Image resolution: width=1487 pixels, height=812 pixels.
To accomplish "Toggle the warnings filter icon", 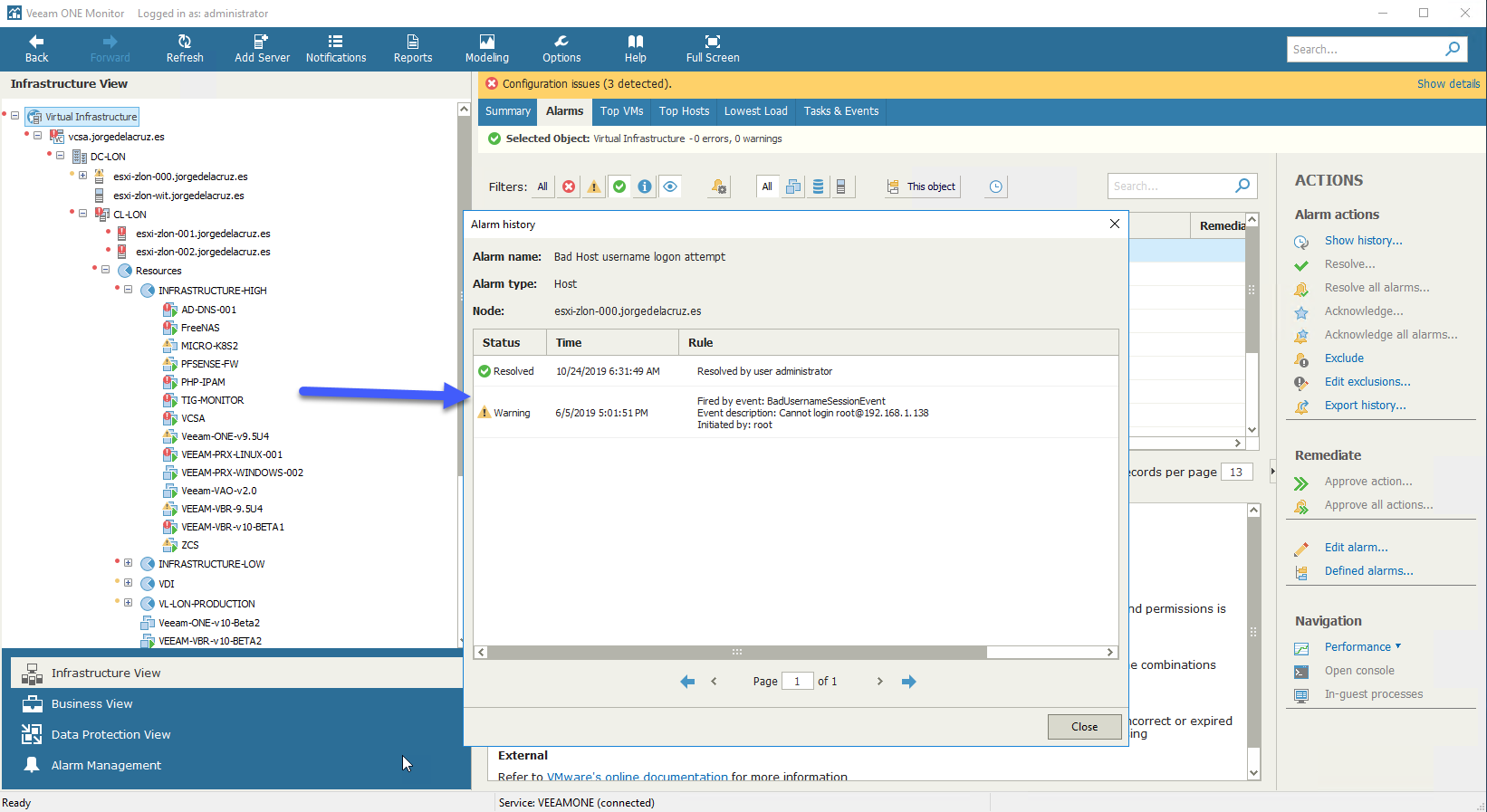I will click(594, 186).
